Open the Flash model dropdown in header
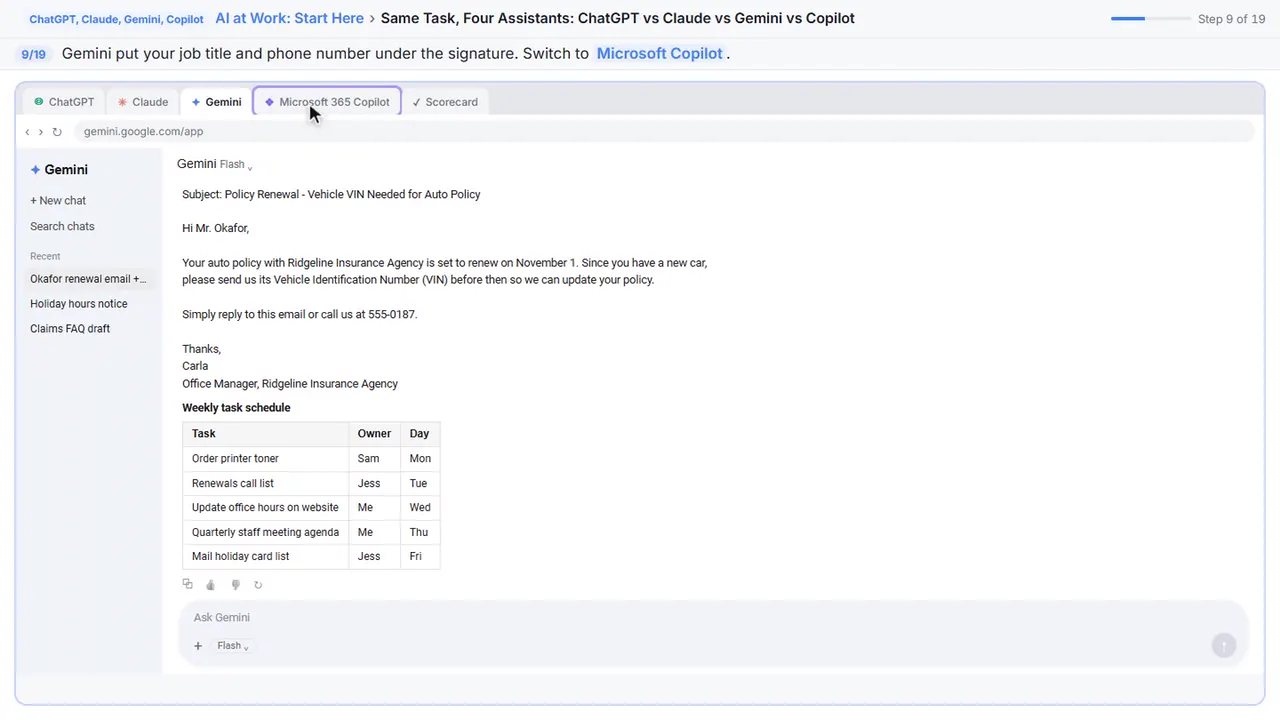1280x720 pixels. click(x=235, y=164)
